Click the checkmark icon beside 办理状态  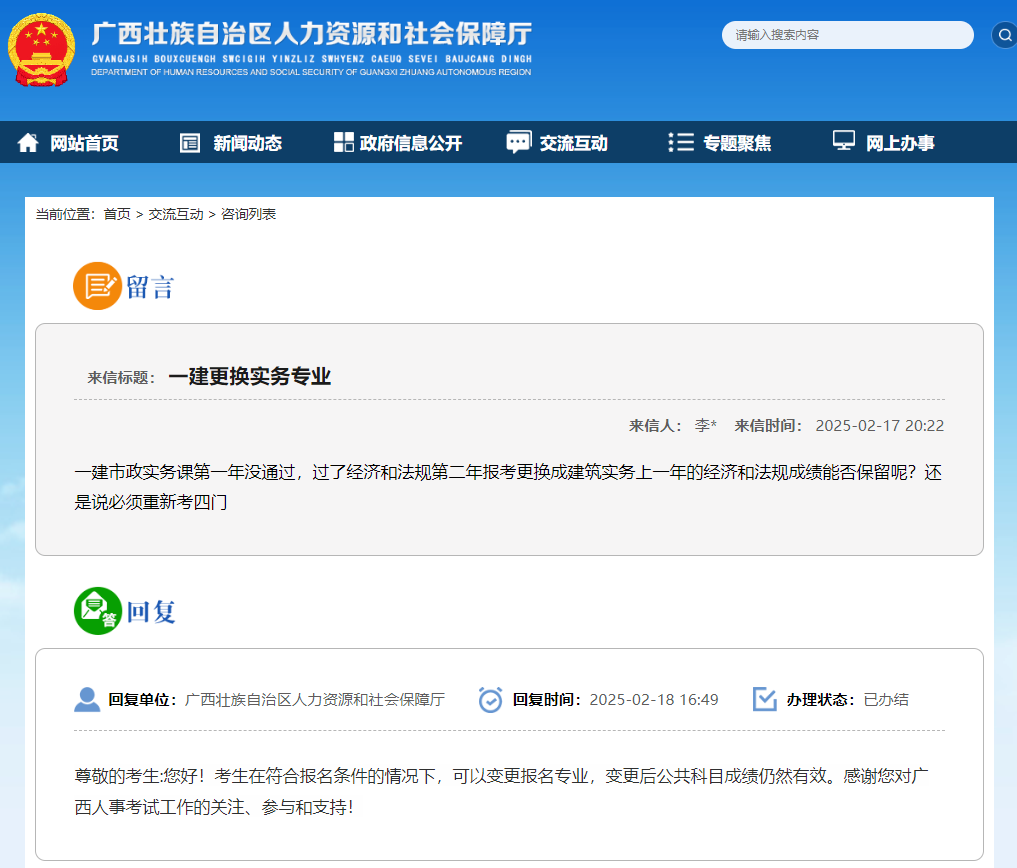coord(765,699)
